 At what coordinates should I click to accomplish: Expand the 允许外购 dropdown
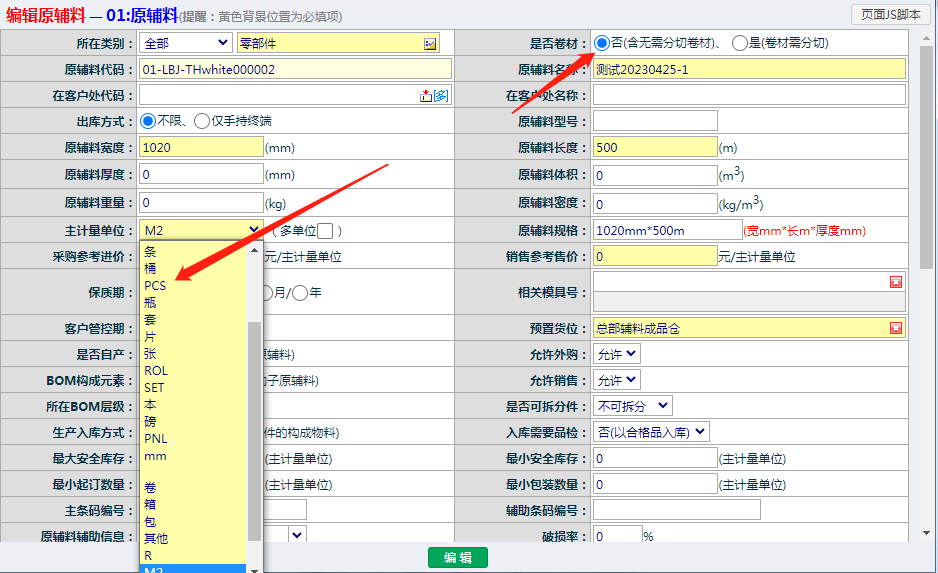click(616, 354)
